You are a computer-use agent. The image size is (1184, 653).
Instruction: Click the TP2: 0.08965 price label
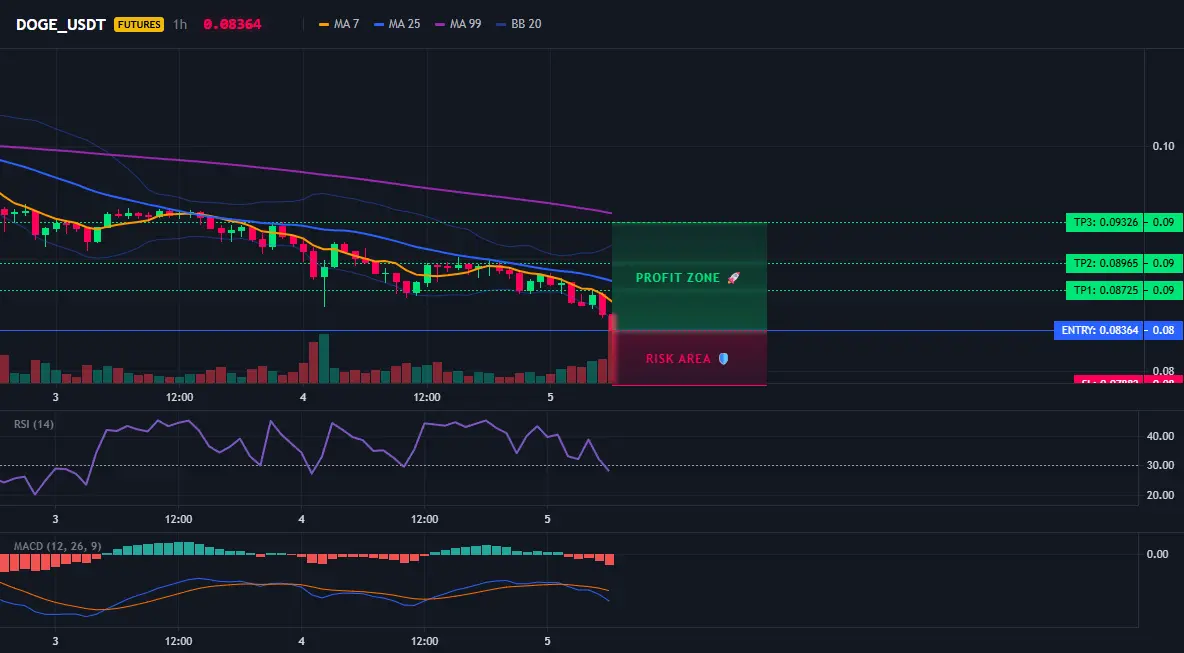click(x=1104, y=263)
